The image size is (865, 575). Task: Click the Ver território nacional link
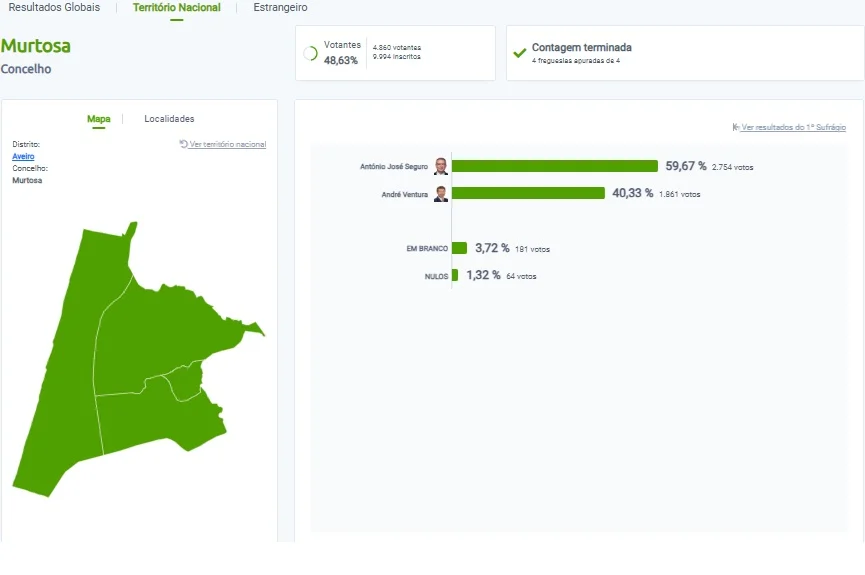coord(227,144)
